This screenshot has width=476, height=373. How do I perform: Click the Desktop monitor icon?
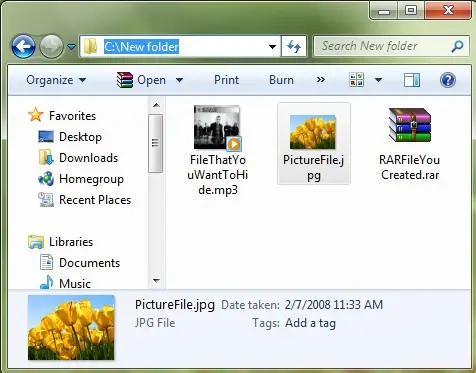[46, 137]
